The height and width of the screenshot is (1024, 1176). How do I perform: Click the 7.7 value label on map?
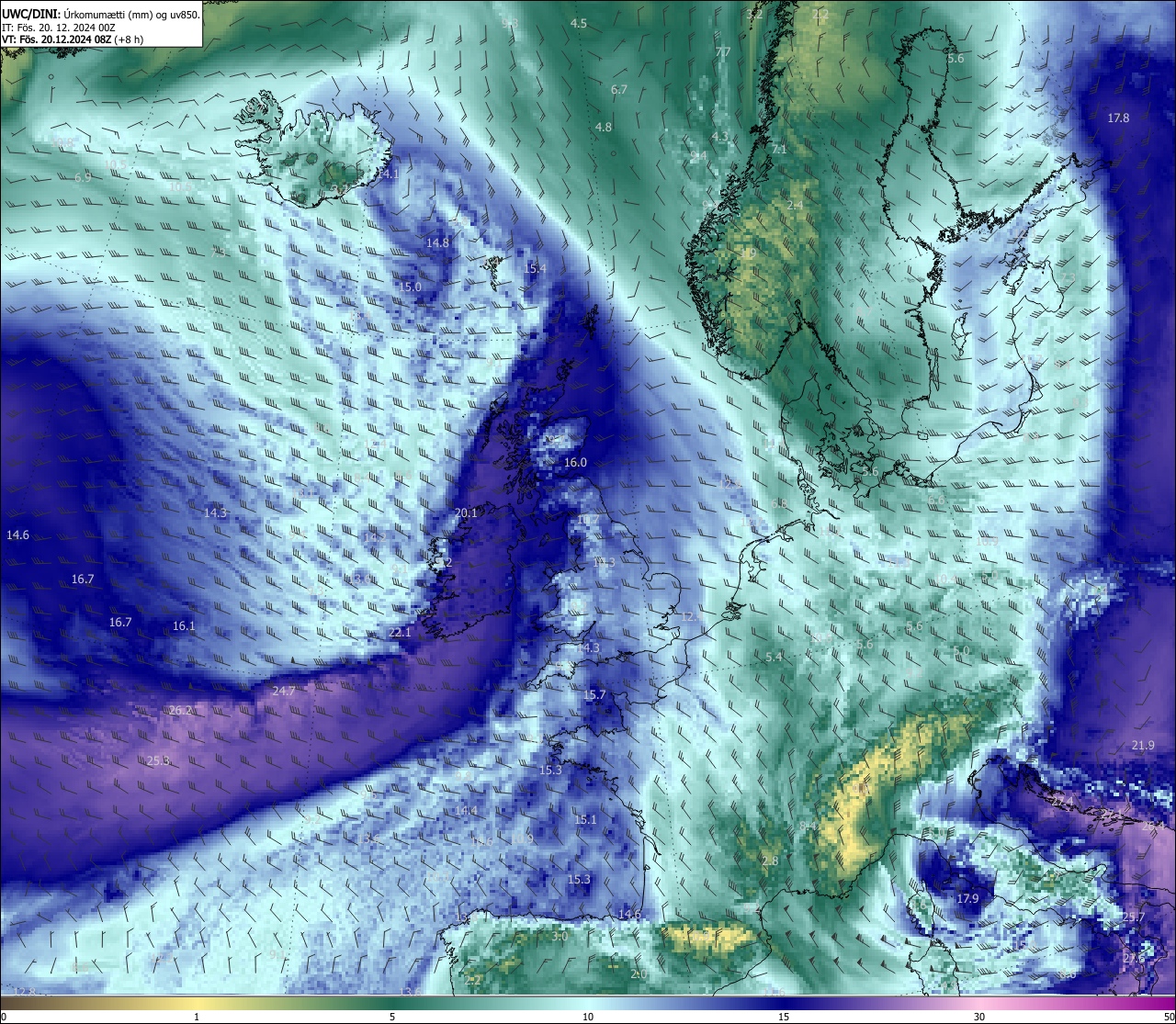(723, 51)
